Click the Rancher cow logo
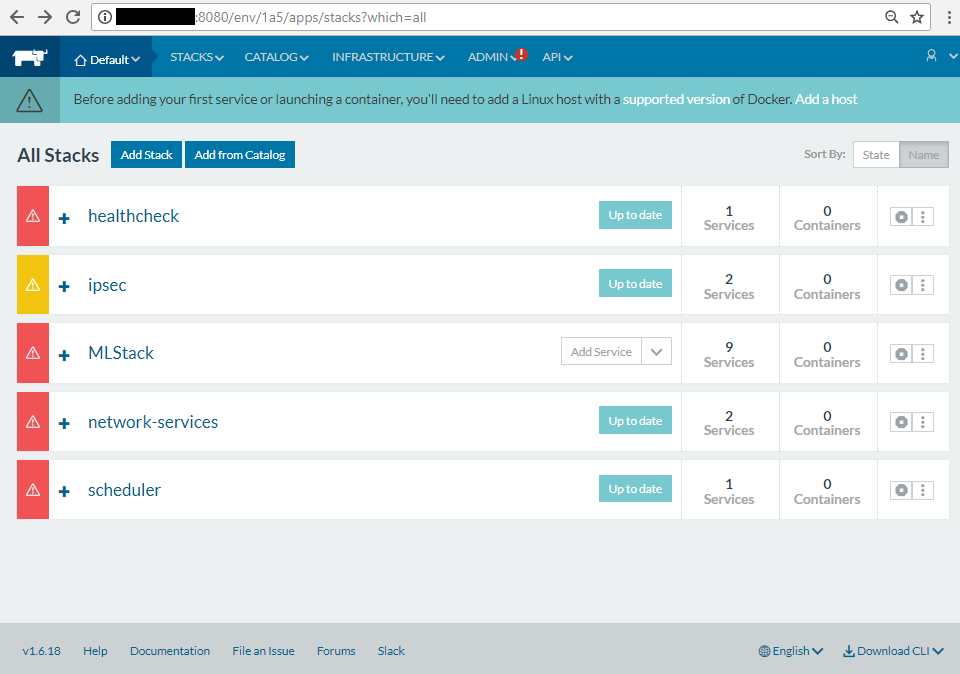This screenshot has width=960, height=674. coord(29,58)
